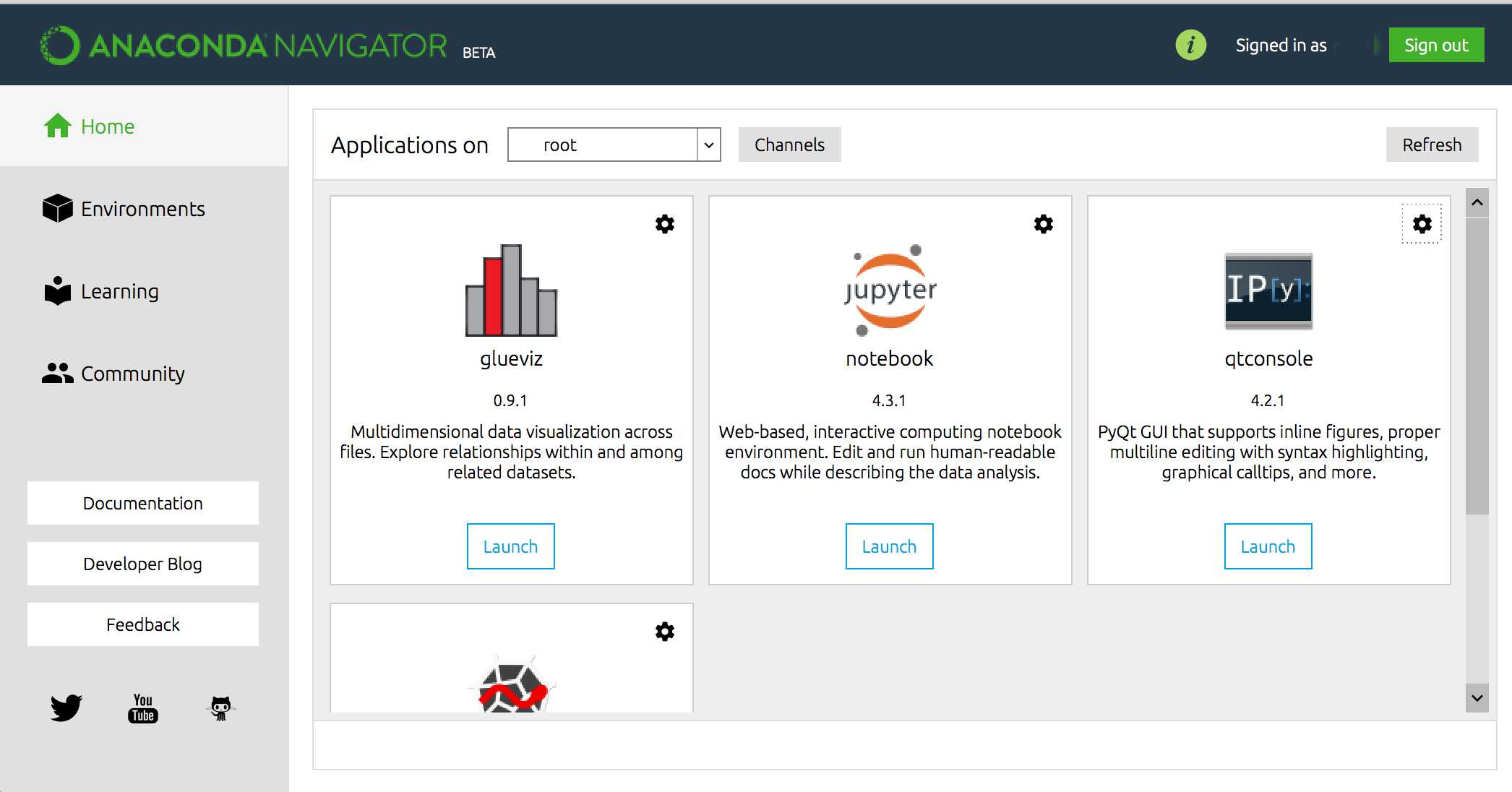Click the Jupyter notebook logo

[x=890, y=290]
